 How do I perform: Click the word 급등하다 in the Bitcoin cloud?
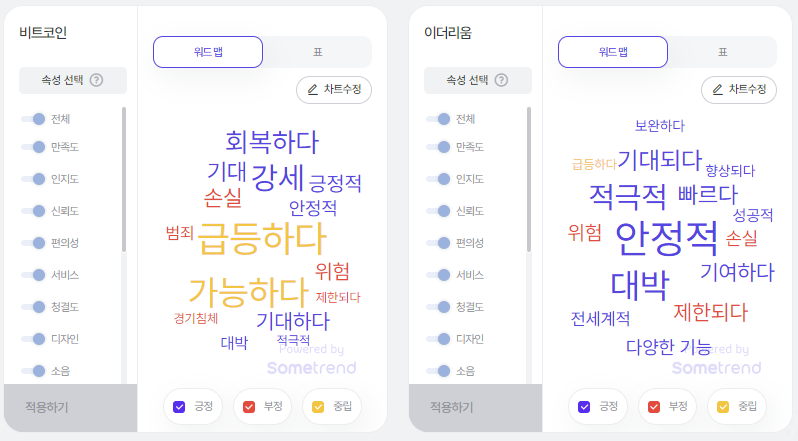point(262,238)
